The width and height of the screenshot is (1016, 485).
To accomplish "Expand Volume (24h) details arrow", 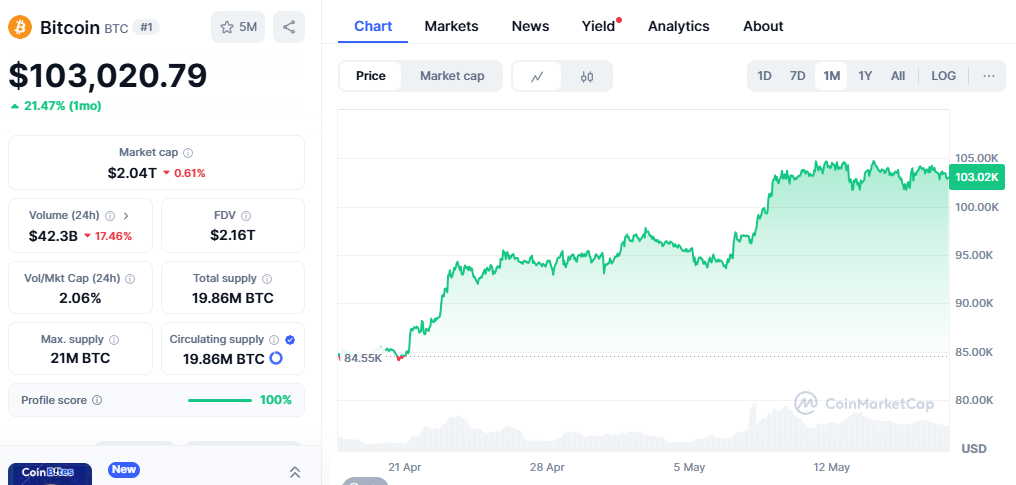I will point(126,216).
